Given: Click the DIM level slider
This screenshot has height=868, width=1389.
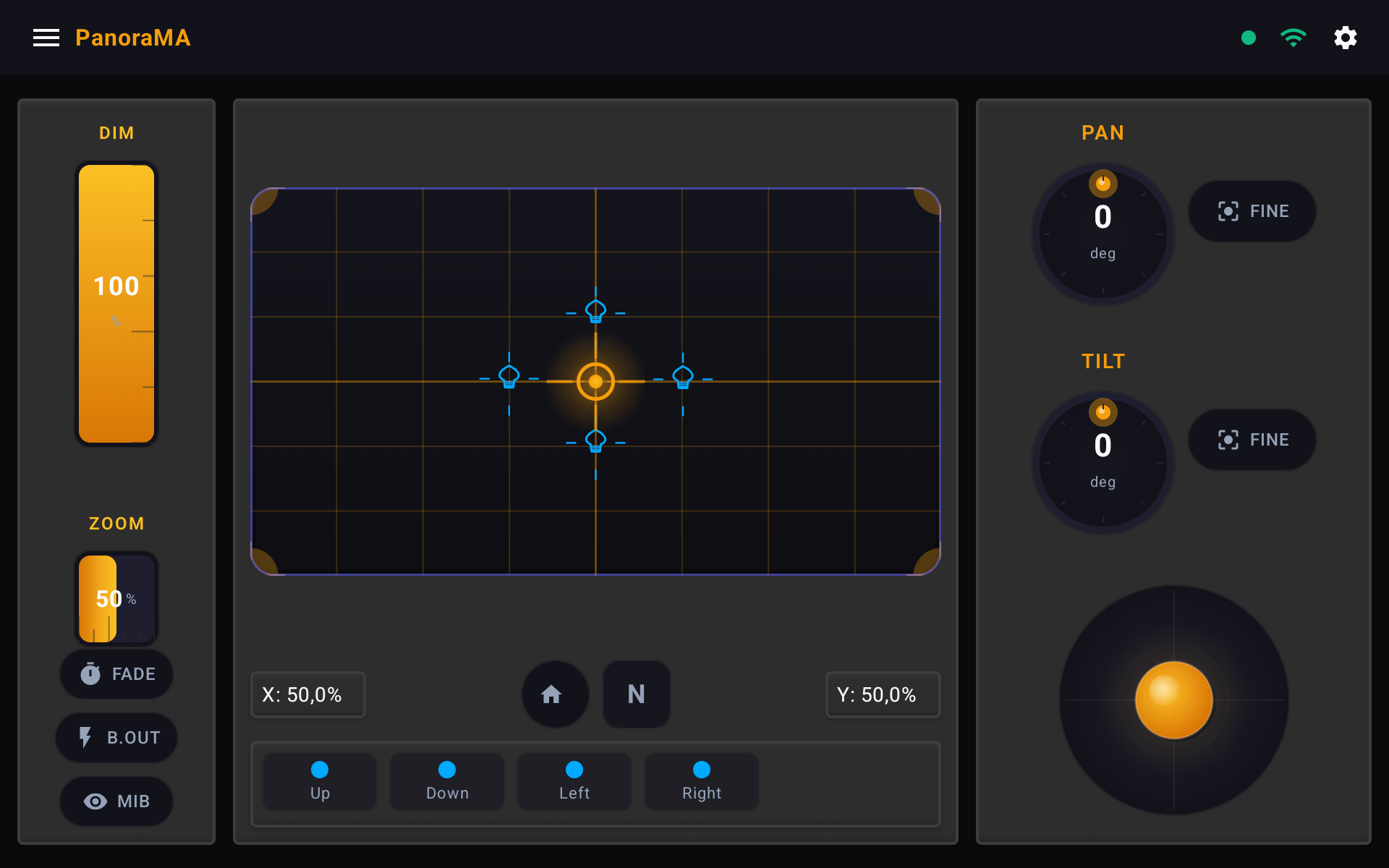Looking at the screenshot, I should coord(116,304).
